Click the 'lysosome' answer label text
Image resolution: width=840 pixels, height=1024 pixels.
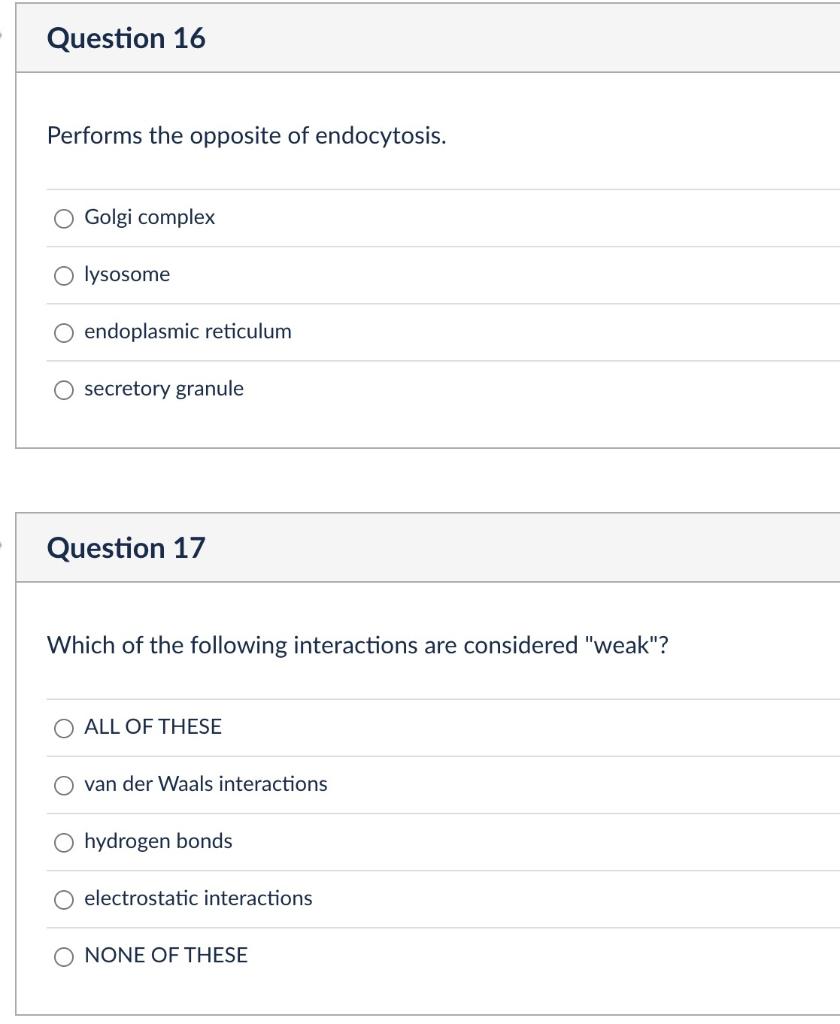pyautogui.click(x=127, y=274)
